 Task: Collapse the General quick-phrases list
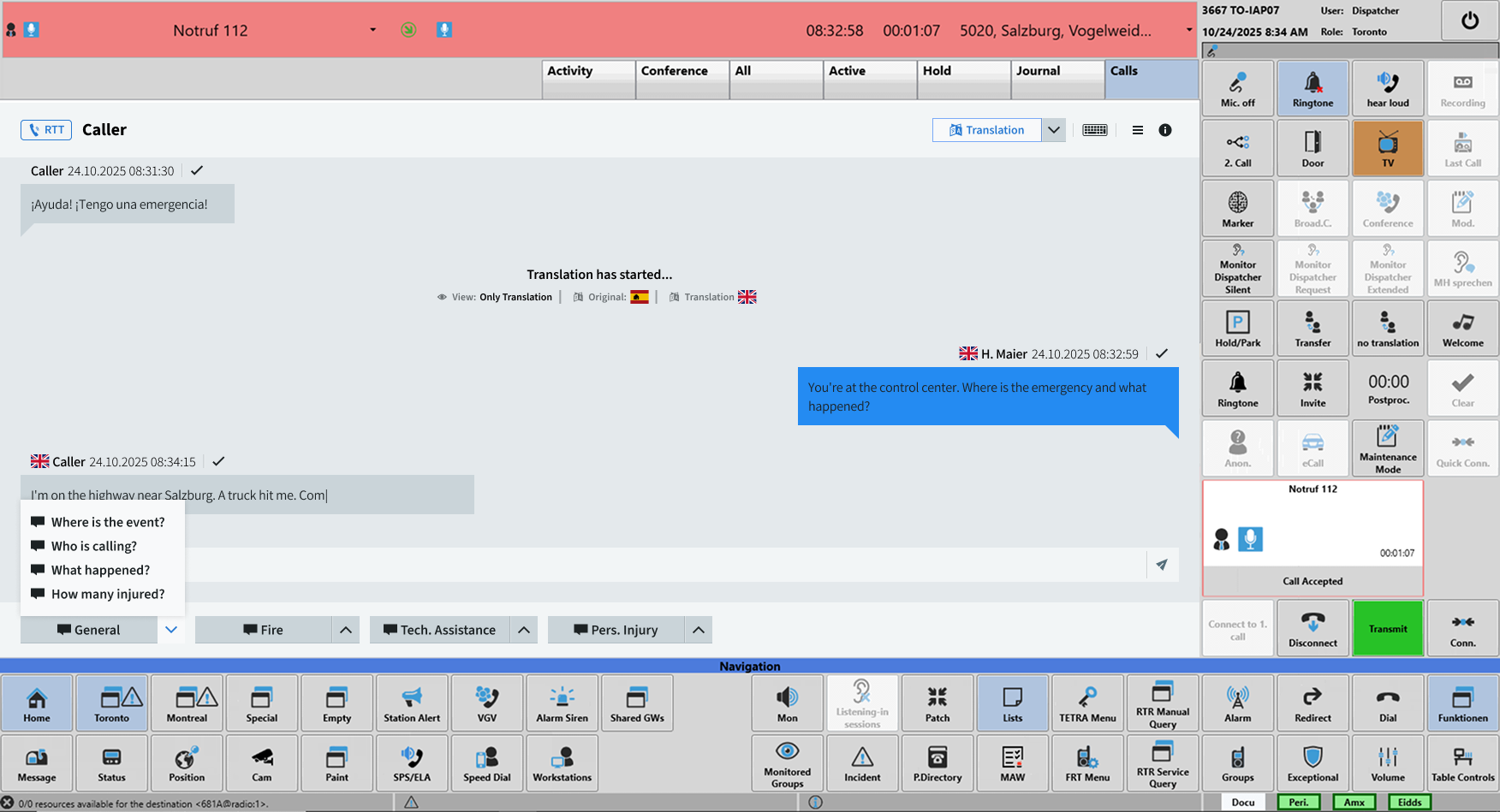(x=171, y=630)
